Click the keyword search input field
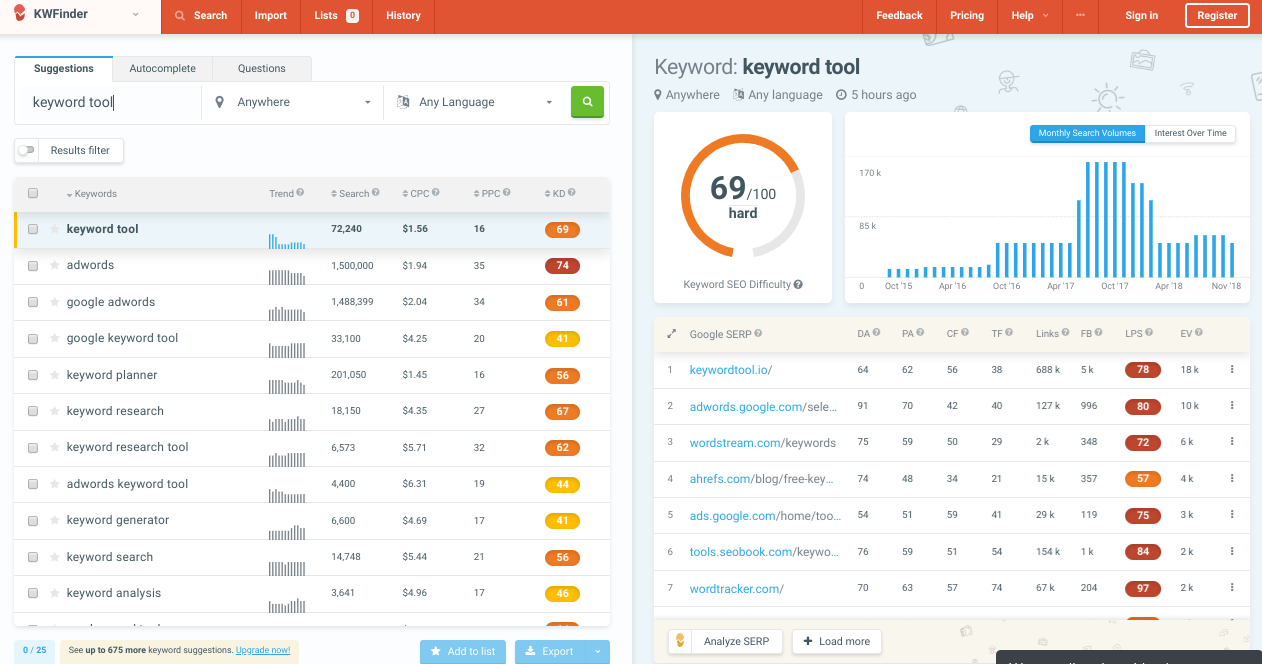This screenshot has width=1262, height=664. (x=110, y=102)
